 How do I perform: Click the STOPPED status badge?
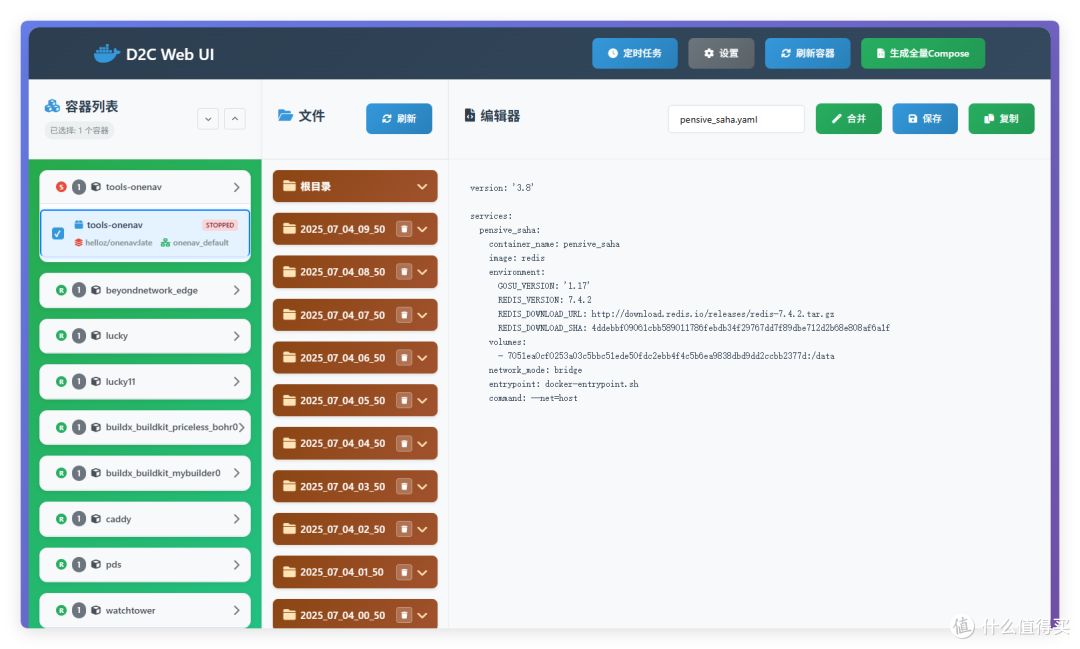220,225
